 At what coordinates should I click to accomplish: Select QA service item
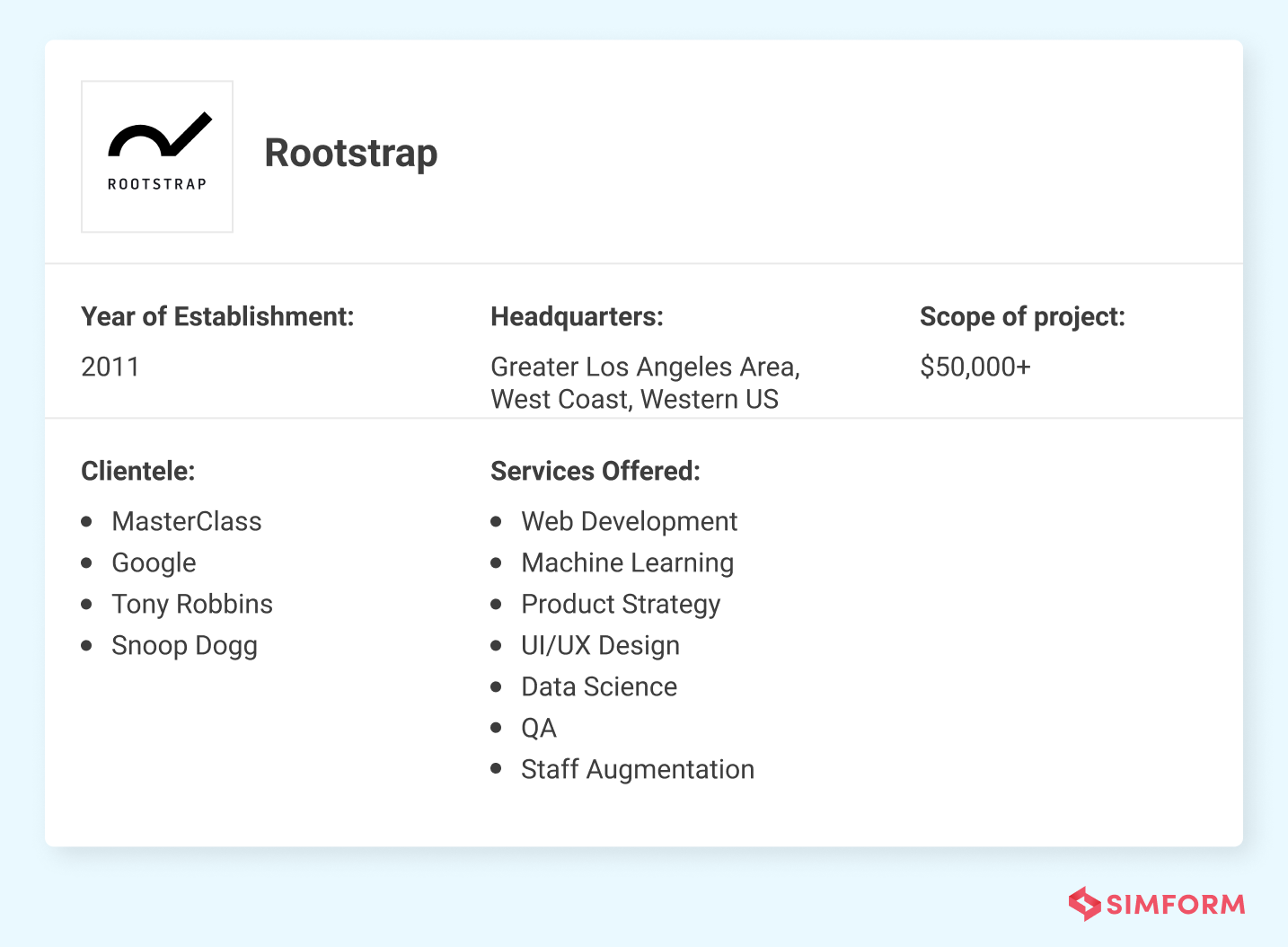pos(539,728)
